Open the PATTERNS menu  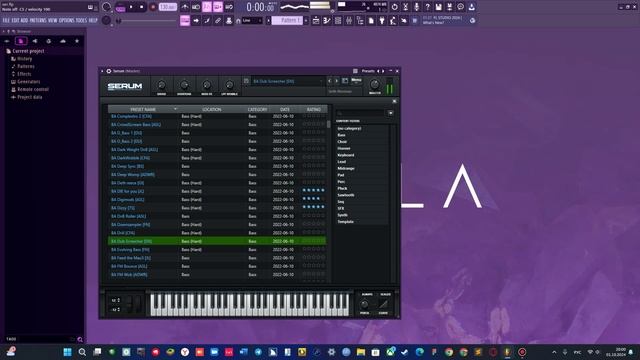pos(38,20)
